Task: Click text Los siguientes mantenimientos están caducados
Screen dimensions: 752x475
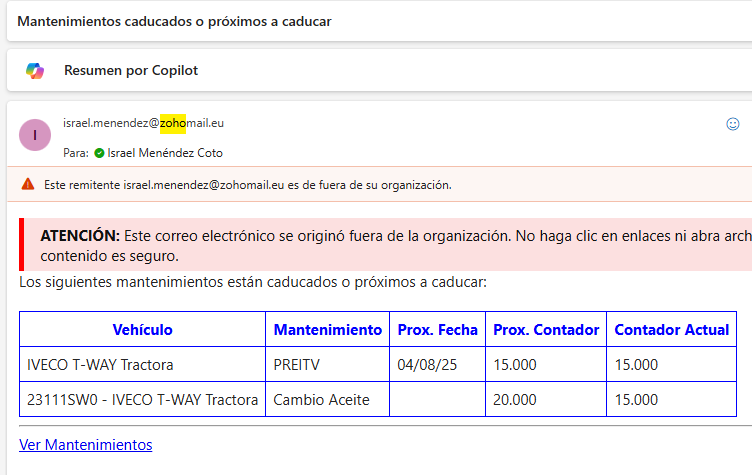Action: (x=253, y=282)
